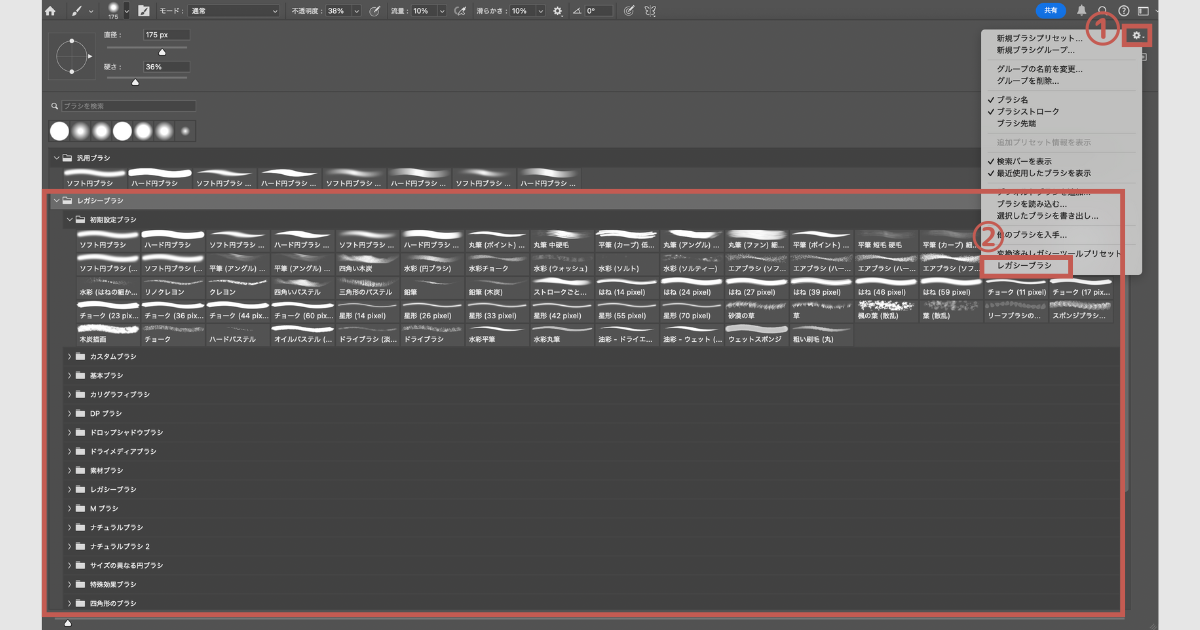Screen dimensions: 1200x630
Task: Select the Home icon in the options bar
Action: [49, 11]
